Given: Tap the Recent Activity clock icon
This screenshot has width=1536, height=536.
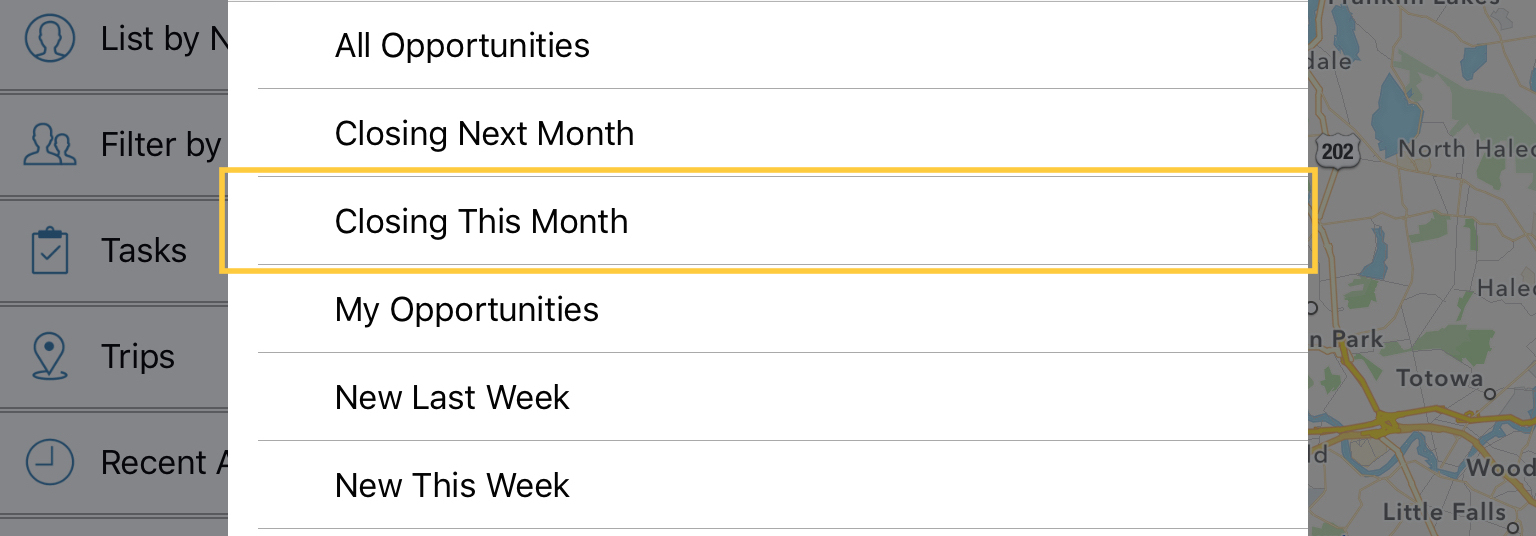Looking at the screenshot, I should tap(49, 463).
